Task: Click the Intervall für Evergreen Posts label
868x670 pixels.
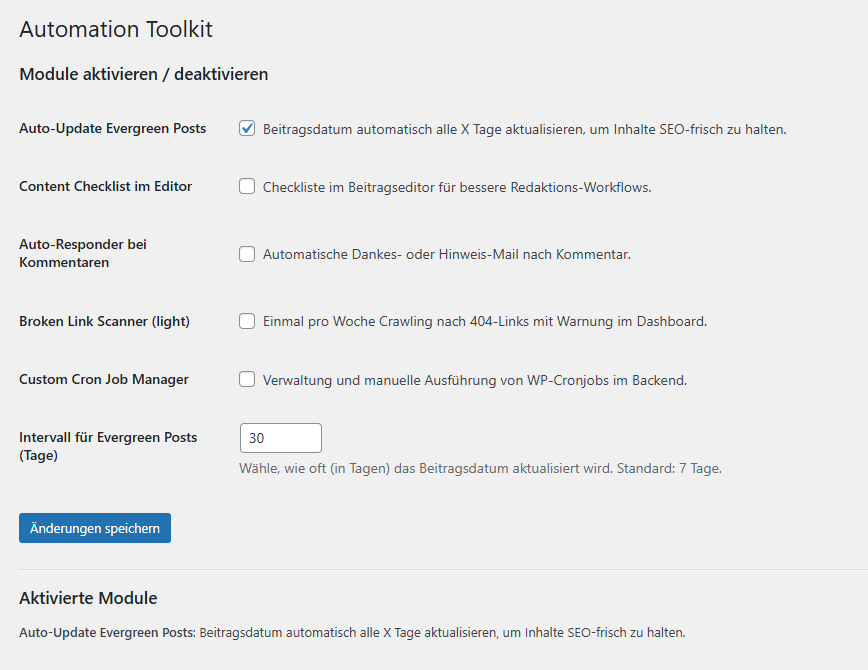Action: pos(108,446)
